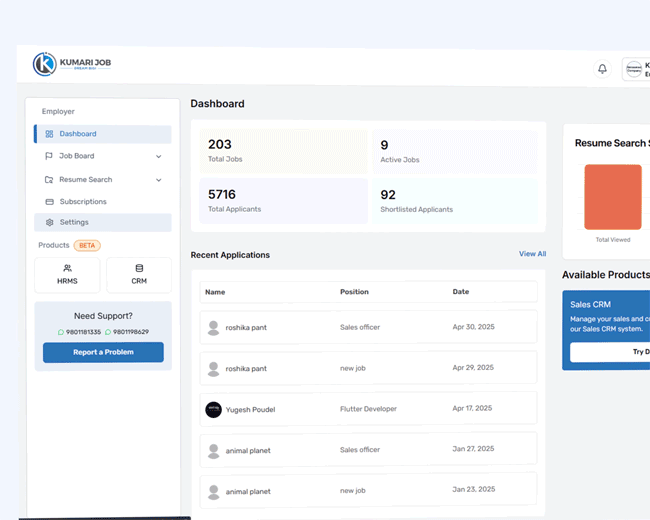
Task: Click the WhatsApp number 9801181335
Action: click(x=79, y=332)
